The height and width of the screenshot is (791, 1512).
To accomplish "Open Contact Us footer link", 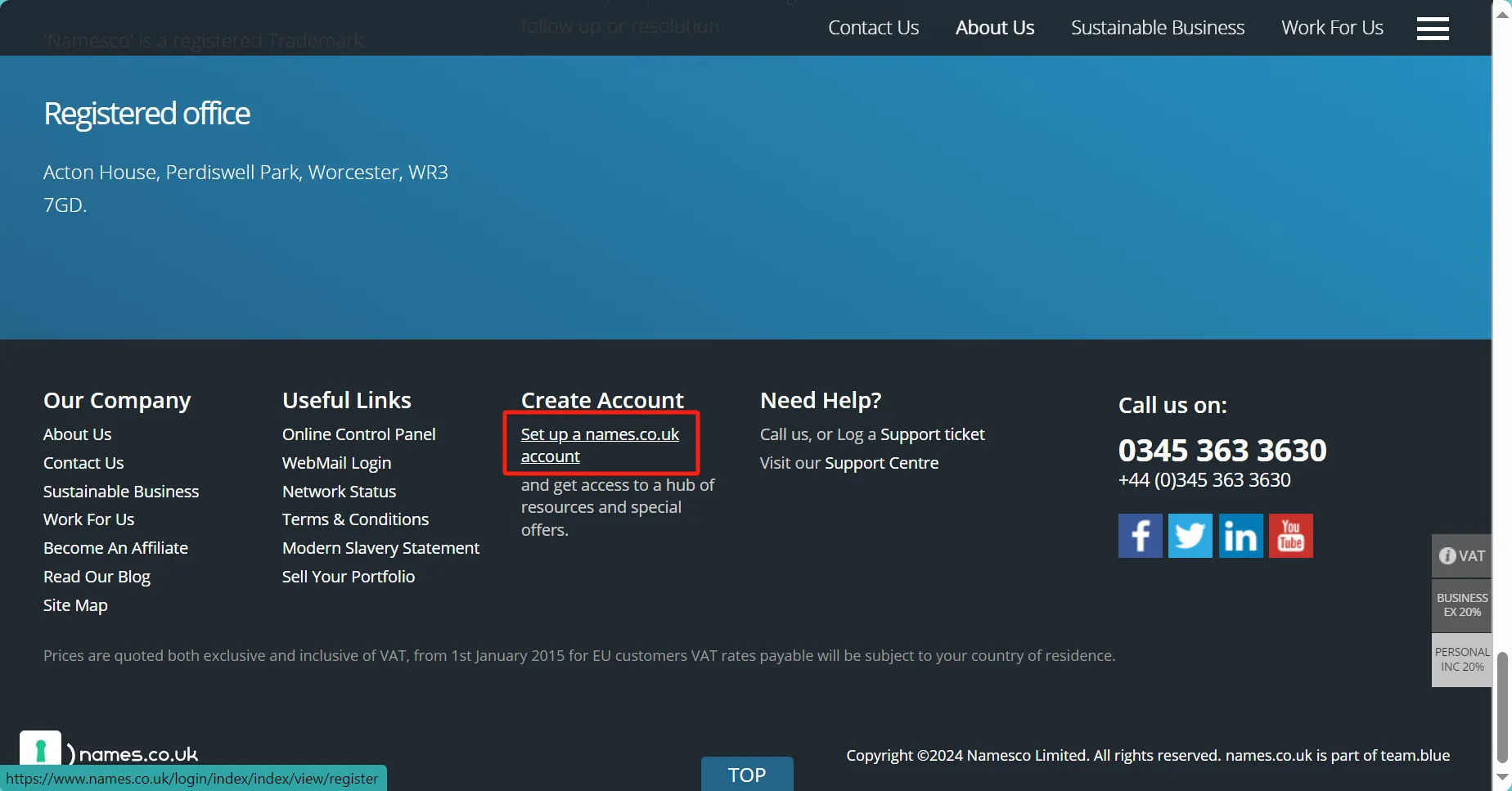I will (83, 463).
